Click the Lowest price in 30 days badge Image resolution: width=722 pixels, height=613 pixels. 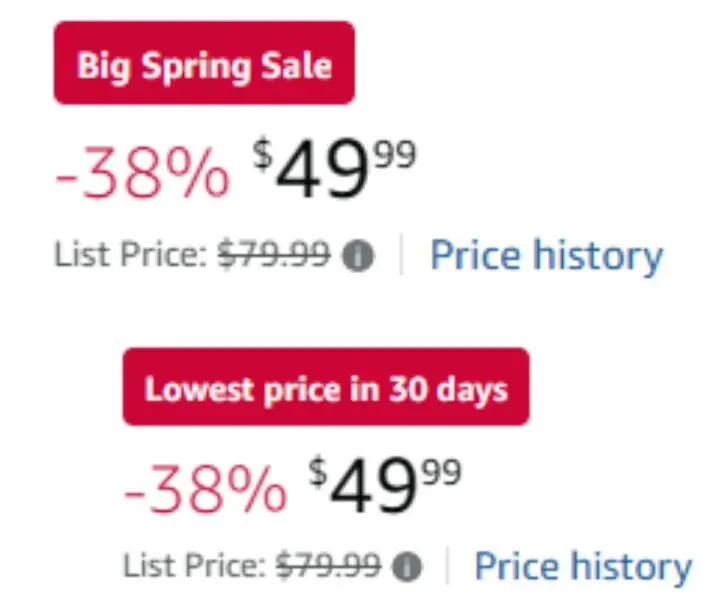326,388
